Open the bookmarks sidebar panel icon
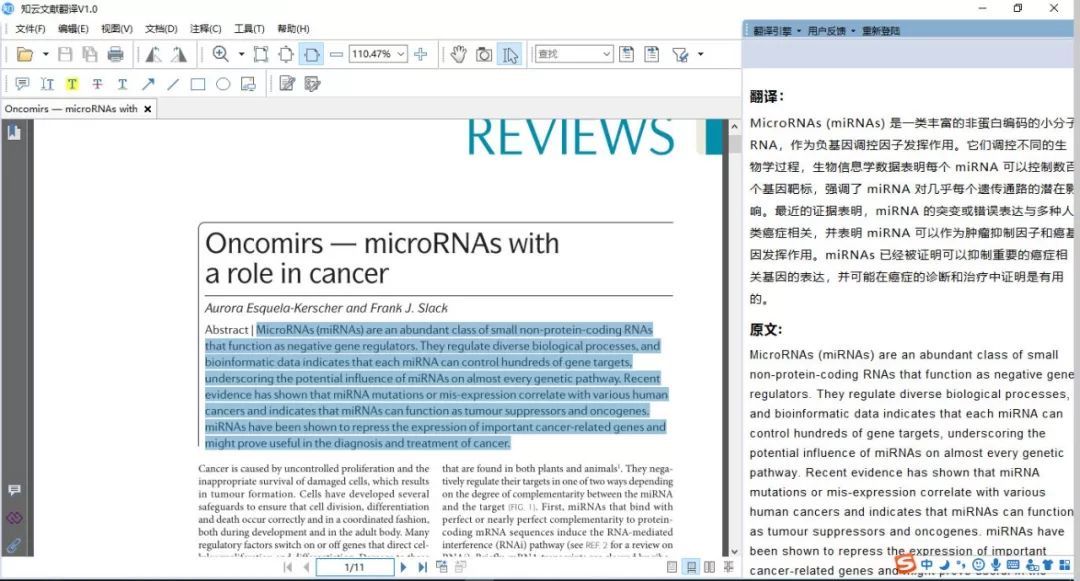 [x=14, y=131]
